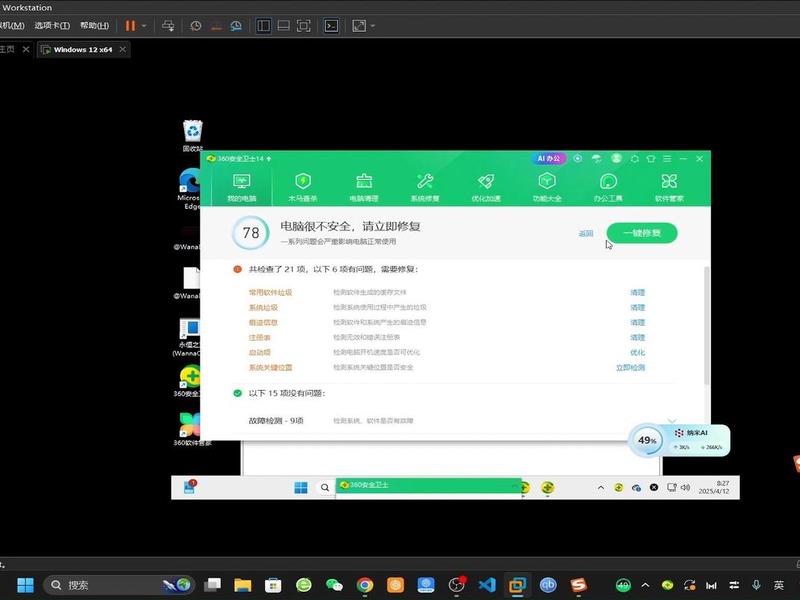
Task: Open 选项卡(T) menu
Action: (52, 26)
